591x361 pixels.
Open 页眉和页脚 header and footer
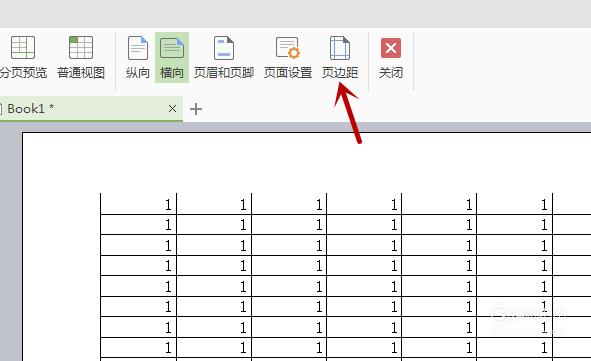[x=224, y=57]
